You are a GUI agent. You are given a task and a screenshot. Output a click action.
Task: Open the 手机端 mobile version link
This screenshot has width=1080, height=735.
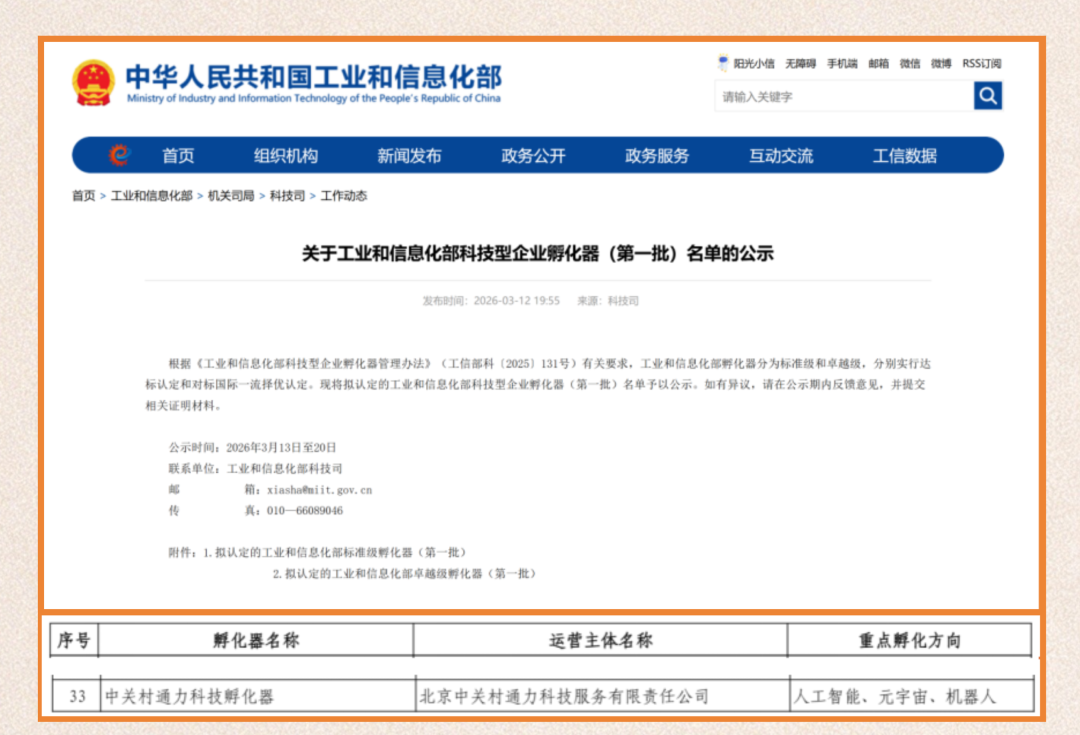[x=842, y=64]
